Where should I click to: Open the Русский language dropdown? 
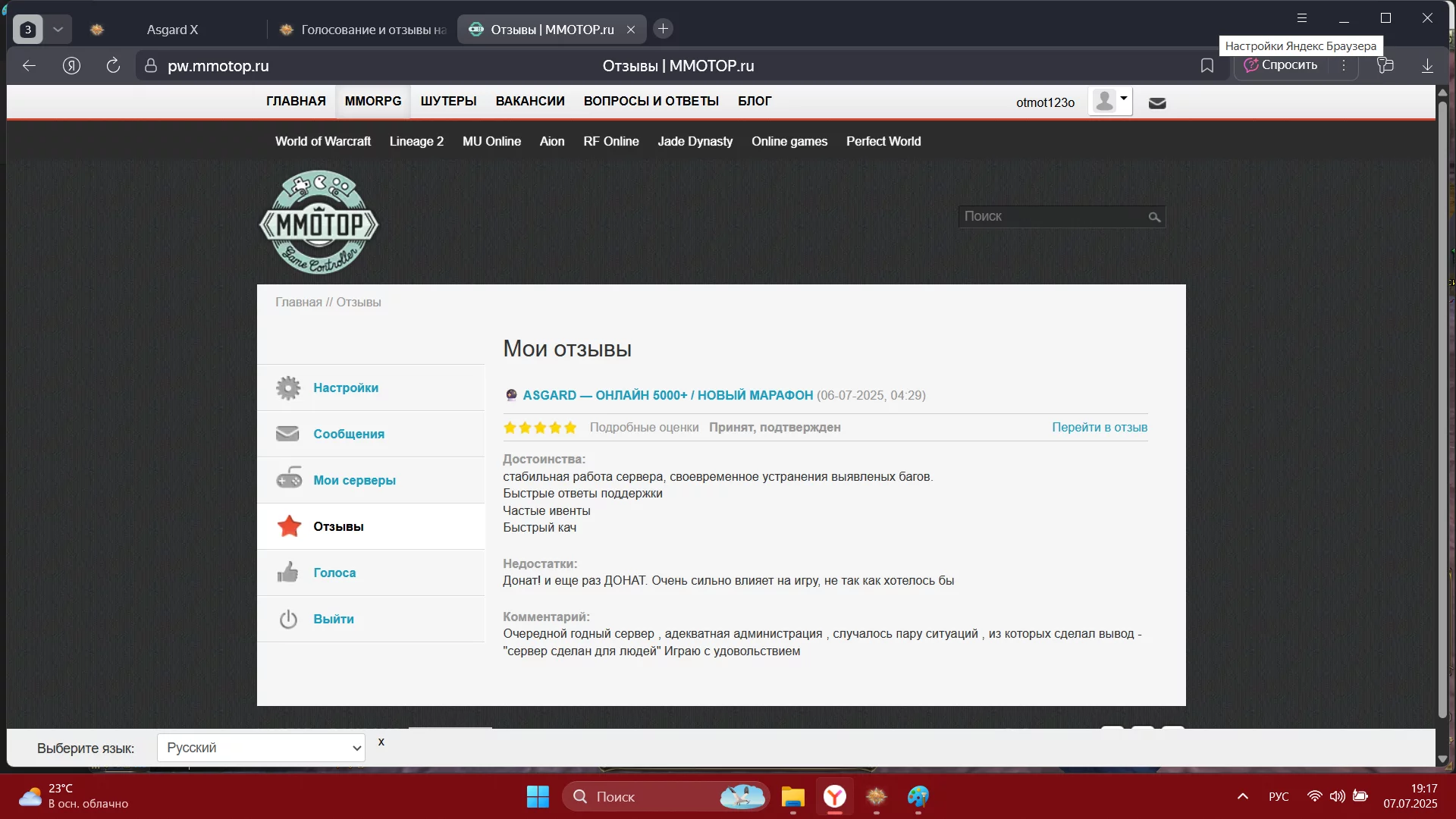click(x=261, y=748)
